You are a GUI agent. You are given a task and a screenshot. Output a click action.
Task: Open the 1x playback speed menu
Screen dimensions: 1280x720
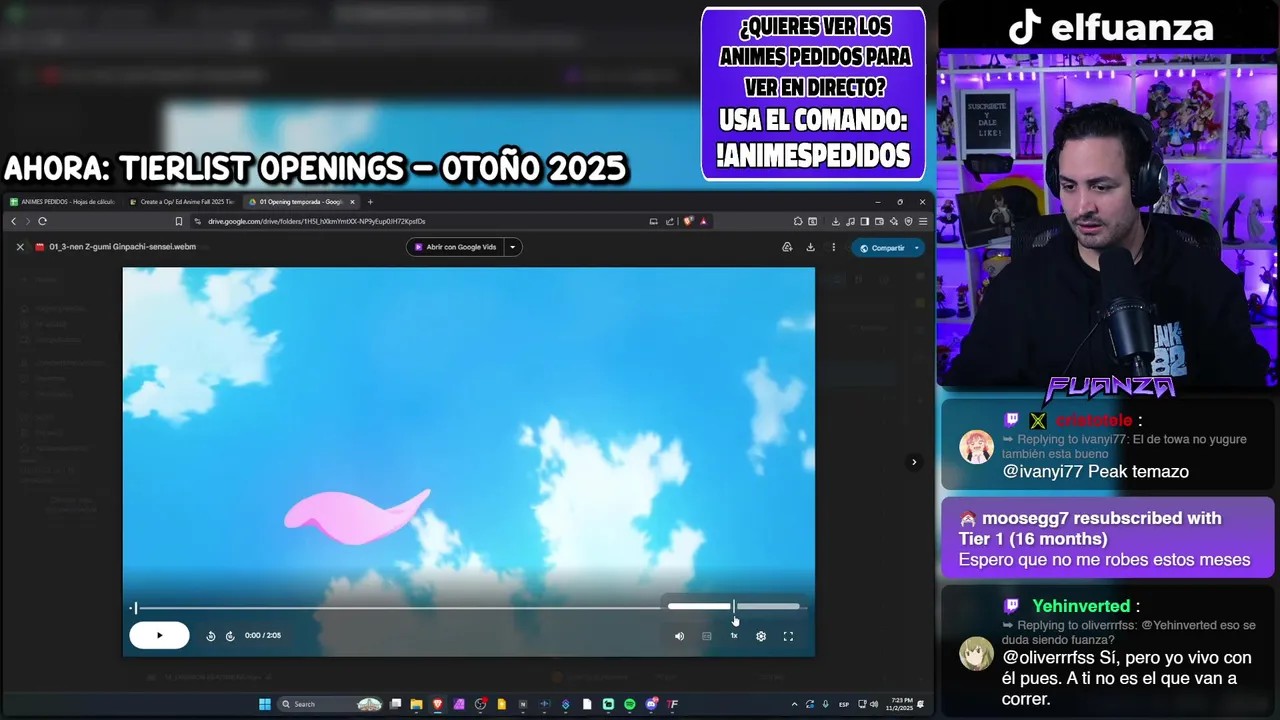click(x=734, y=636)
